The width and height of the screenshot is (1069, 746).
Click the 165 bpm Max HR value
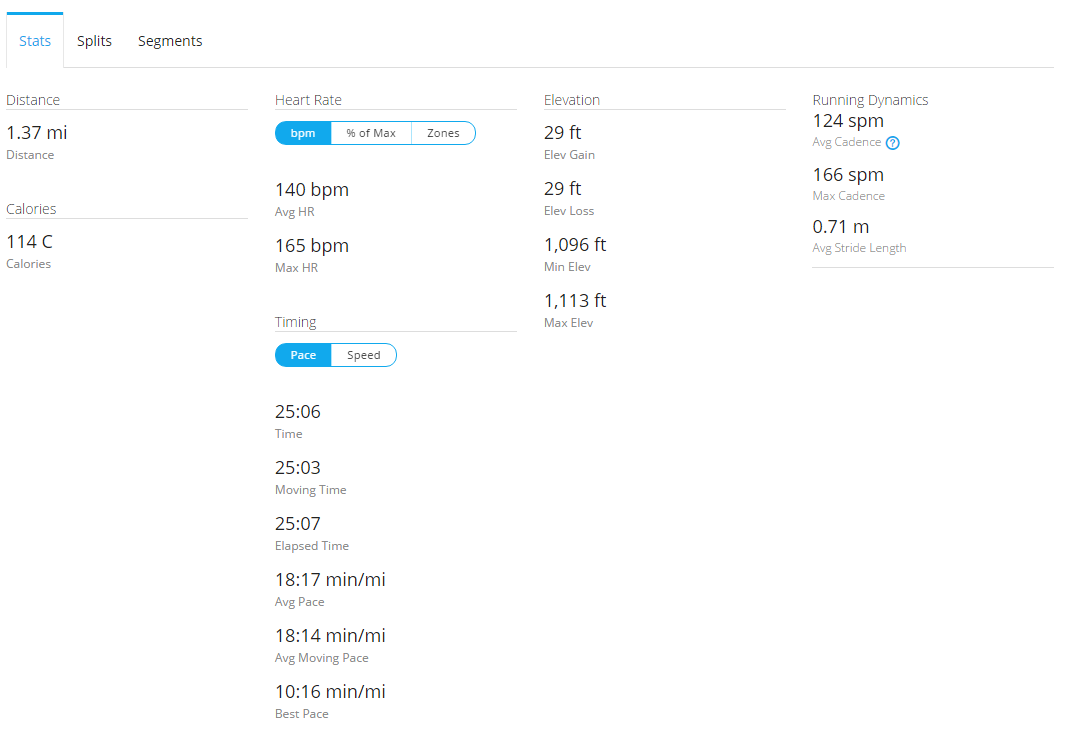pos(312,245)
